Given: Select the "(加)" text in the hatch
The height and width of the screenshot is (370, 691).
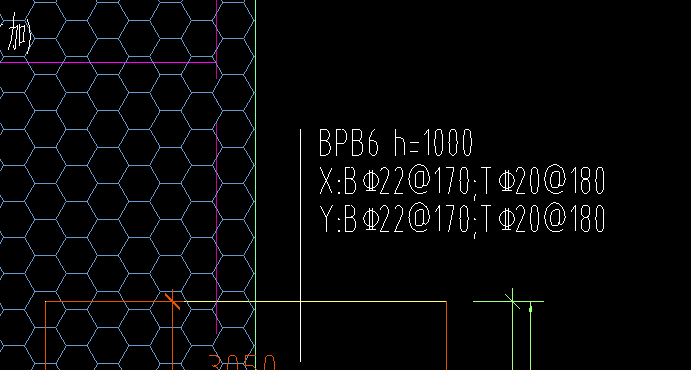Looking at the screenshot, I should (x=16, y=37).
